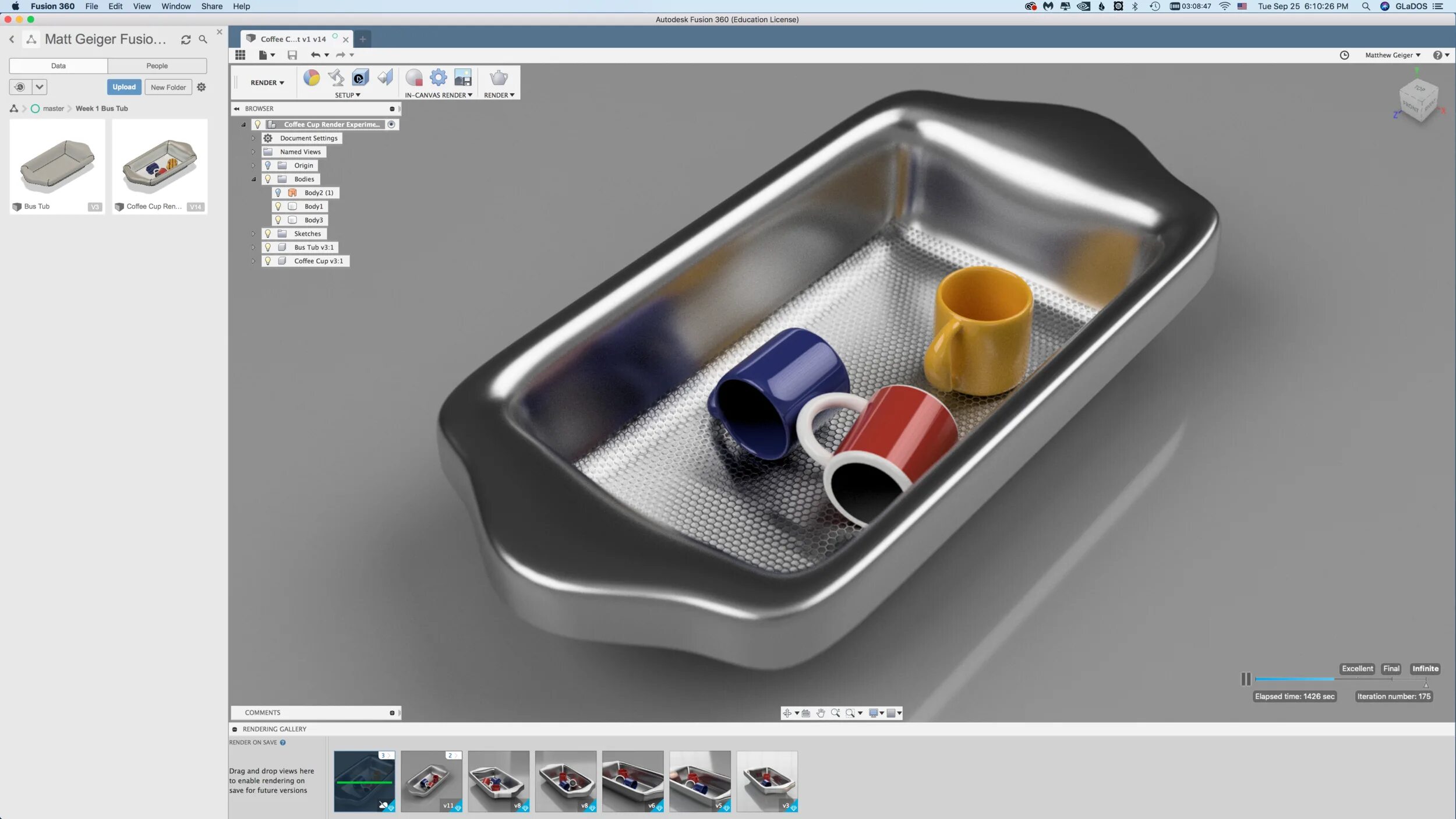Open the data panel grid icon
The width and height of the screenshot is (1456, 819).
[240, 55]
